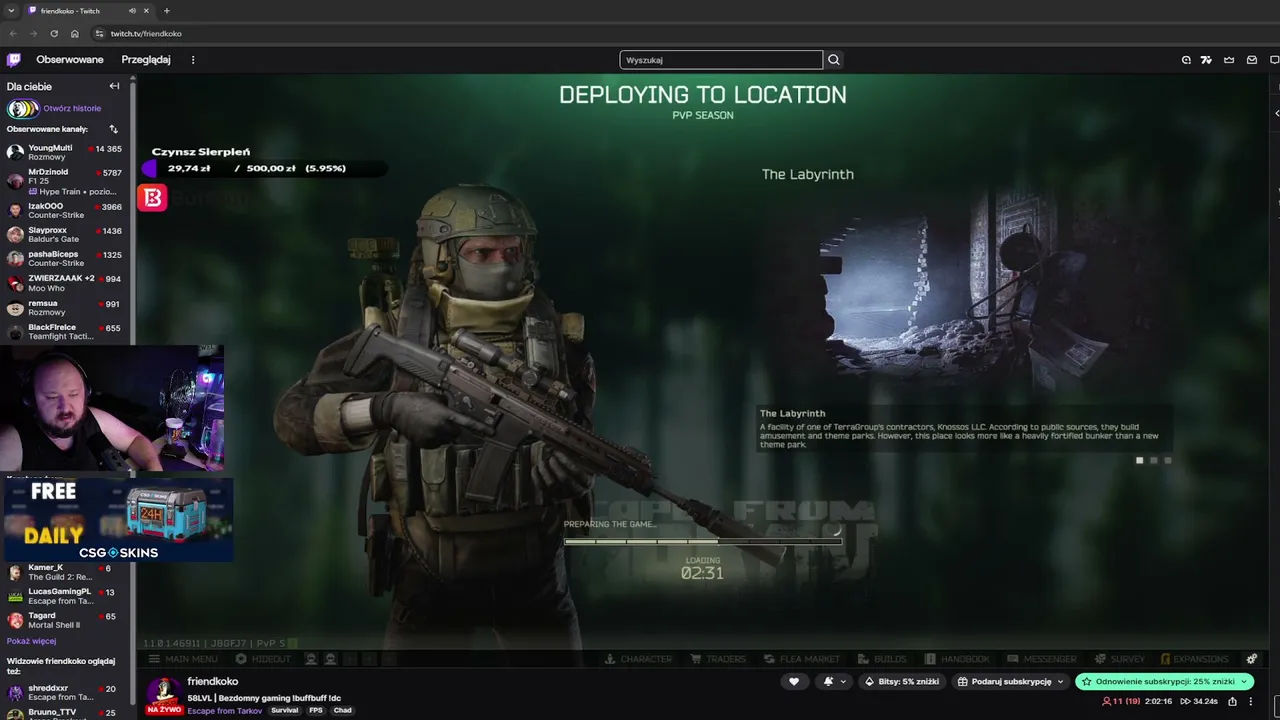The width and height of the screenshot is (1280, 720).
Task: Click the search magnifier button
Action: click(x=834, y=60)
